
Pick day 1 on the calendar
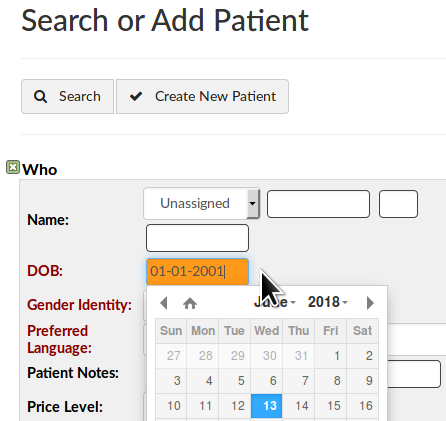pos(331,356)
